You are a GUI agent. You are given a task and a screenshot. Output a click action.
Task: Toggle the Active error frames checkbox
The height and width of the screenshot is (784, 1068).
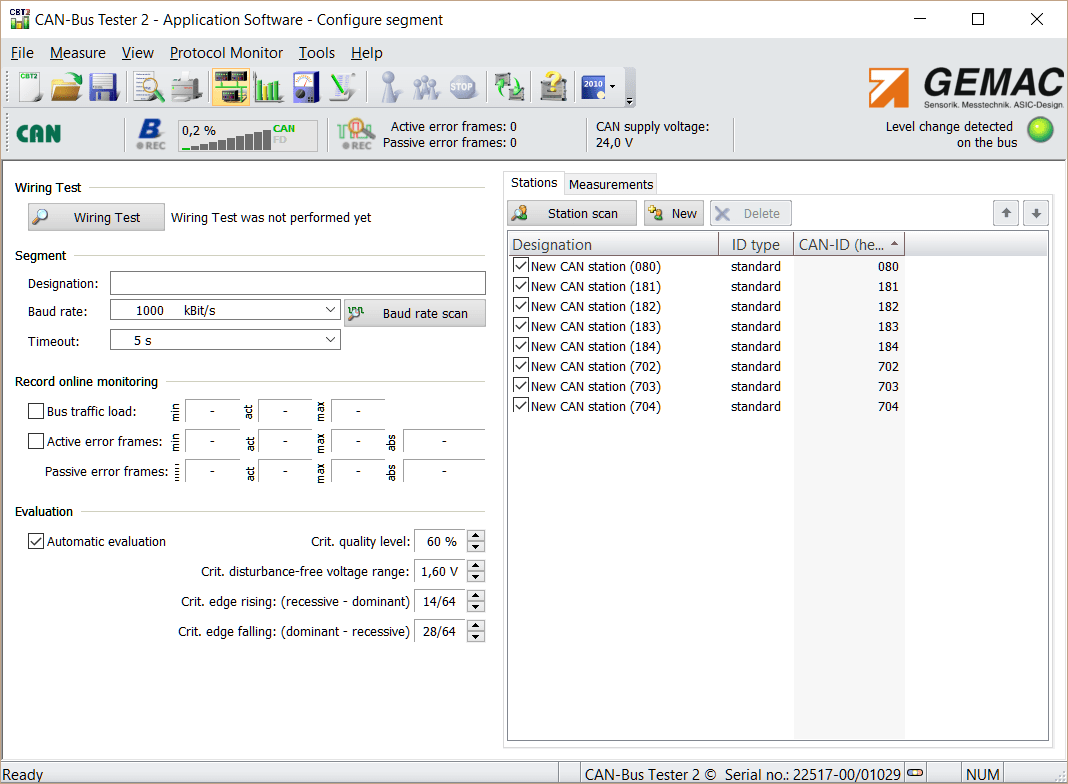(36, 441)
